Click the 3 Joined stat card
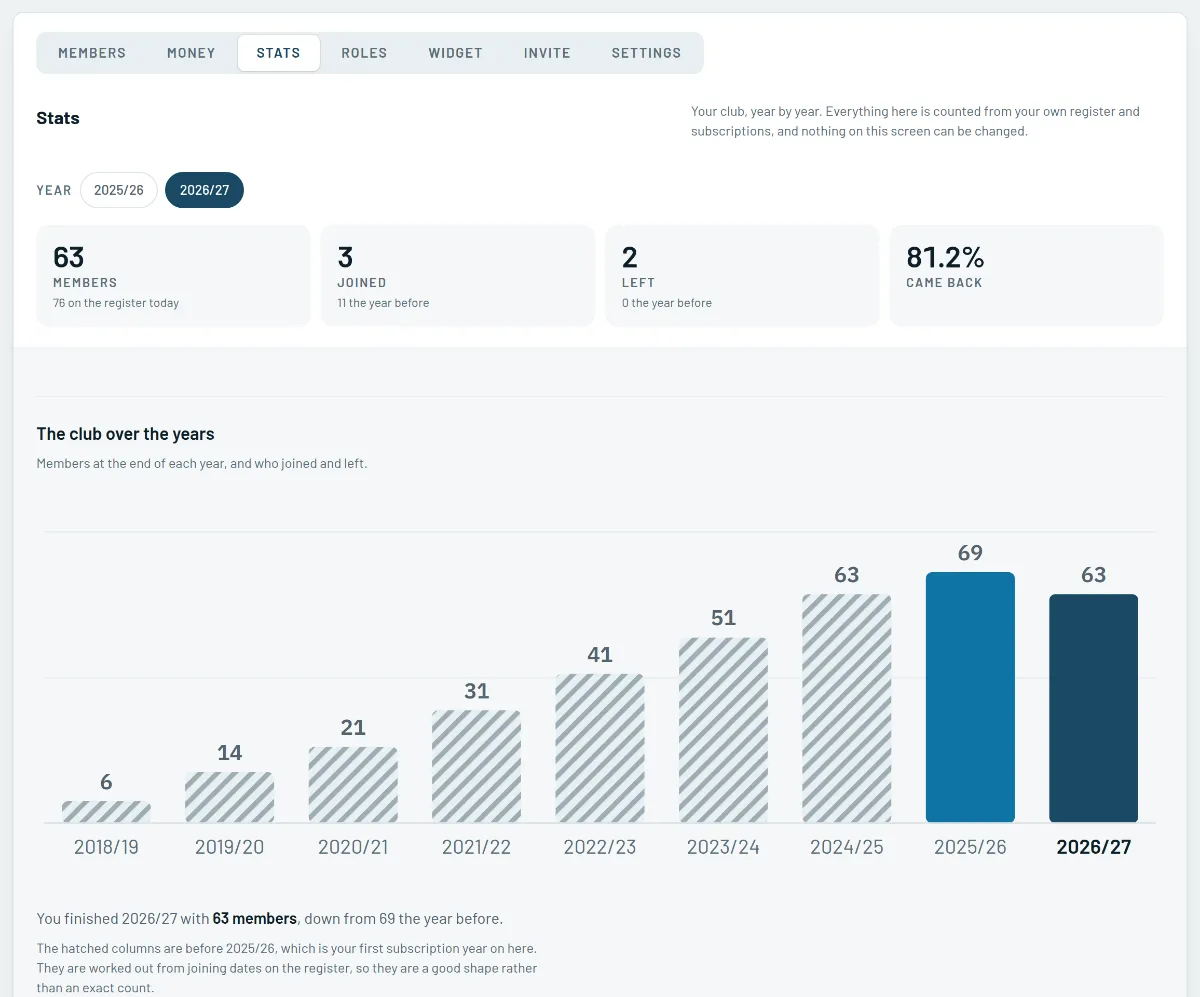The image size is (1200, 997). point(458,276)
